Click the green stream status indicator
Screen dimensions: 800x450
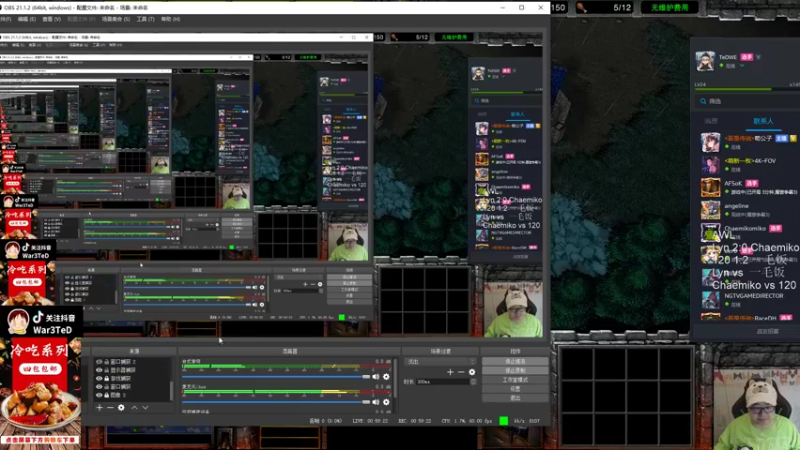pyautogui.click(x=504, y=421)
